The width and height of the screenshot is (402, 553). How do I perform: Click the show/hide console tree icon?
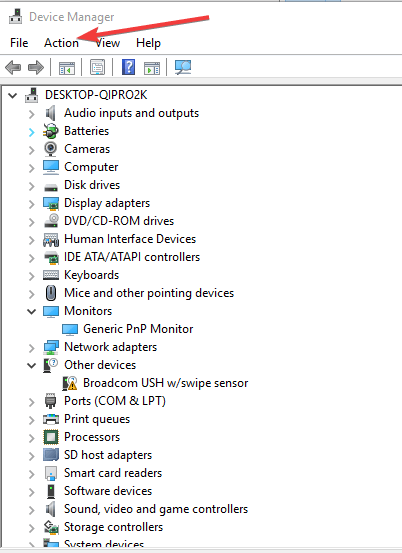coord(67,68)
